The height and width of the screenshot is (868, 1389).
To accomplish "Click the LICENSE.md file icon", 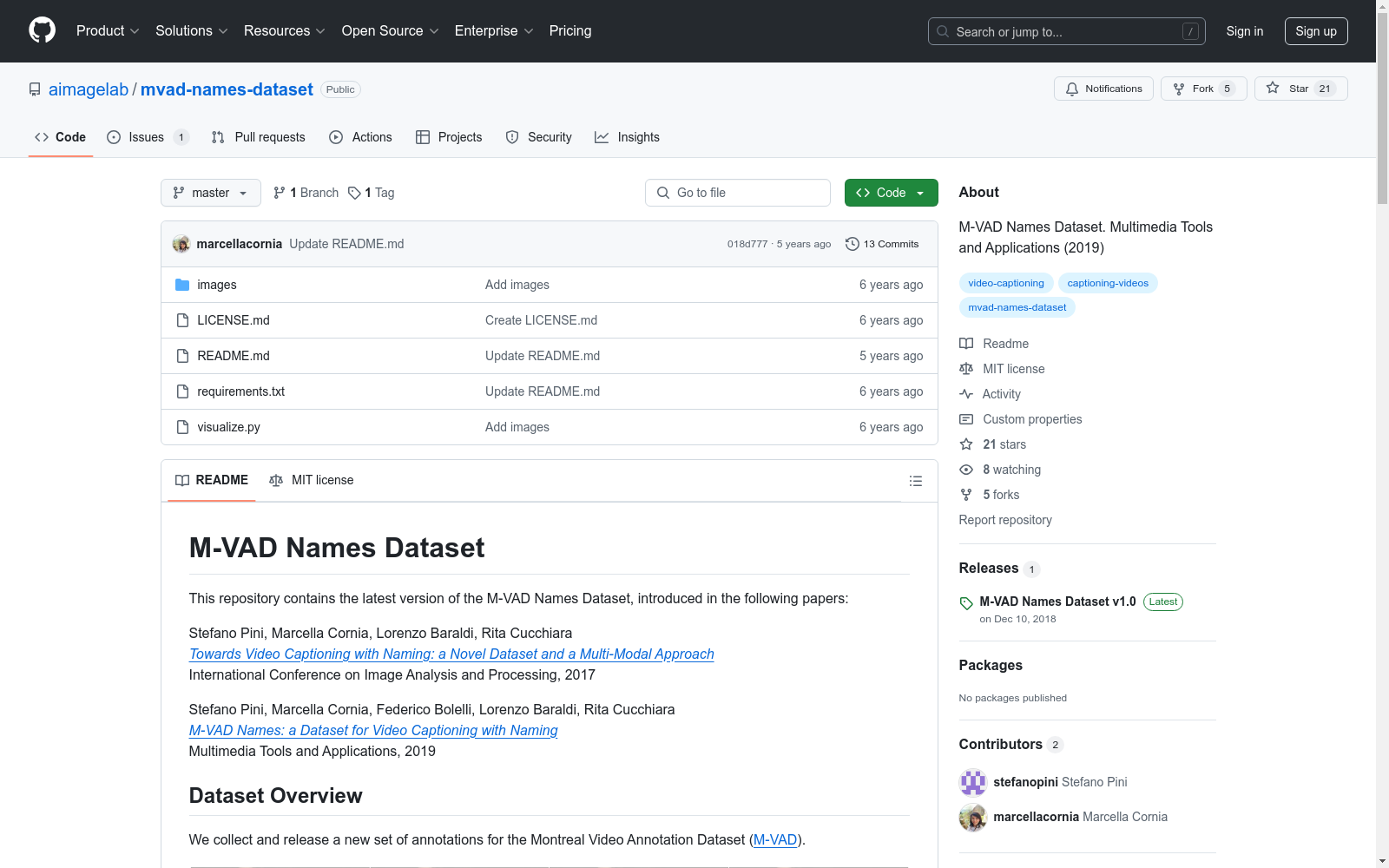I will tap(182, 320).
